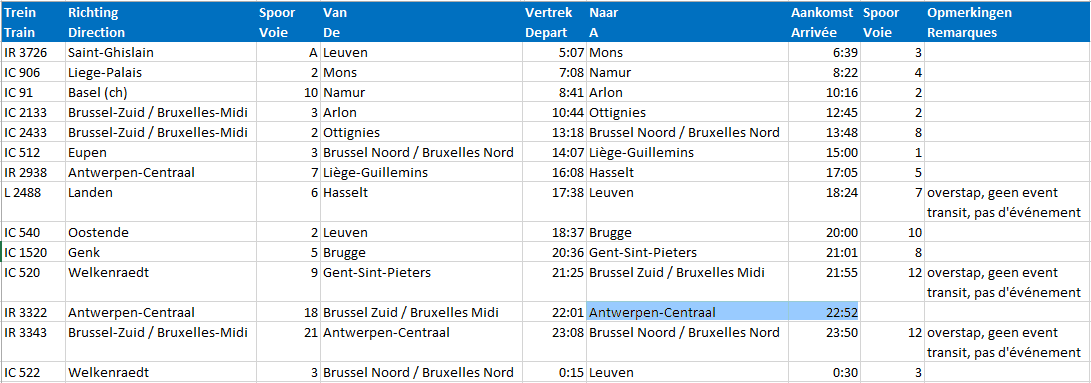The image size is (1091, 383).
Task: Select the remark cell in L 2488 row
Action: click(1006, 202)
